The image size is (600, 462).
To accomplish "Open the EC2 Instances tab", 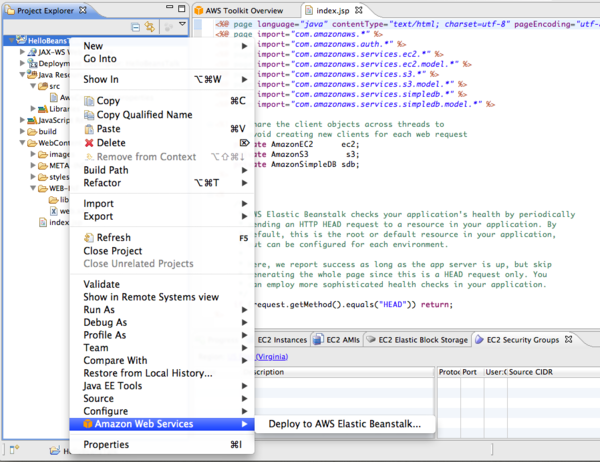I will (282, 340).
